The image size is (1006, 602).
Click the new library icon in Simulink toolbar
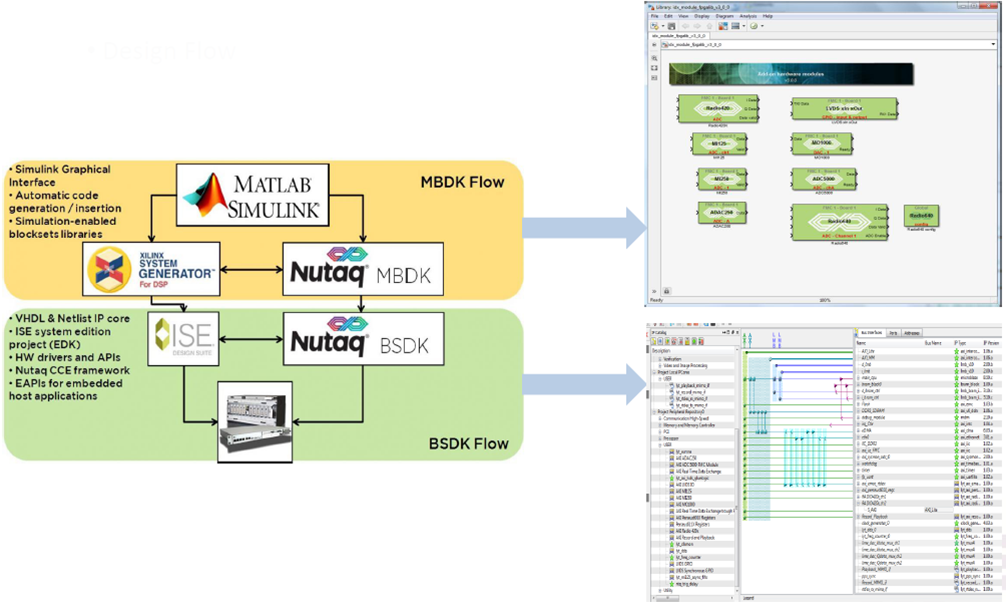pyautogui.click(x=654, y=26)
